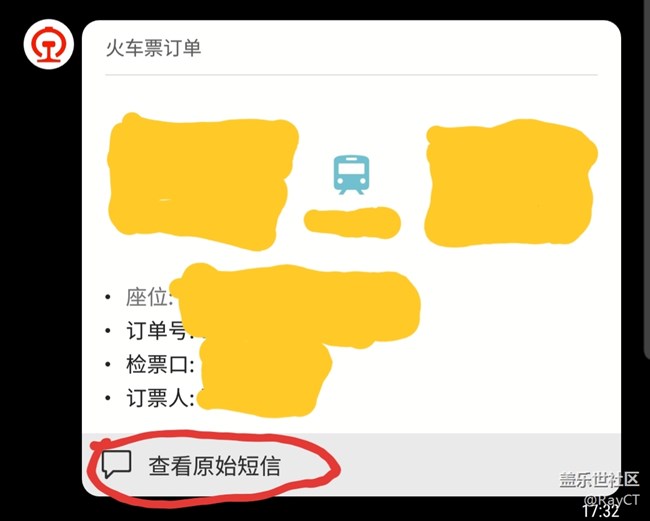The width and height of the screenshot is (650, 521).
Task: Tap the 座位 seat label
Action: [150, 297]
